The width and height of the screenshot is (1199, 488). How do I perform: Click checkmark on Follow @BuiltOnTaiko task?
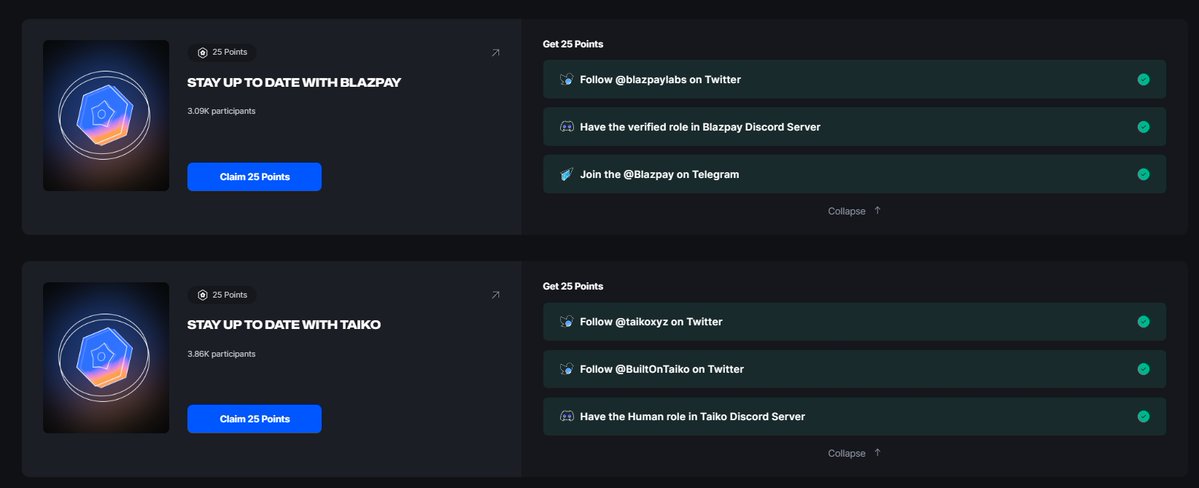coord(1143,369)
